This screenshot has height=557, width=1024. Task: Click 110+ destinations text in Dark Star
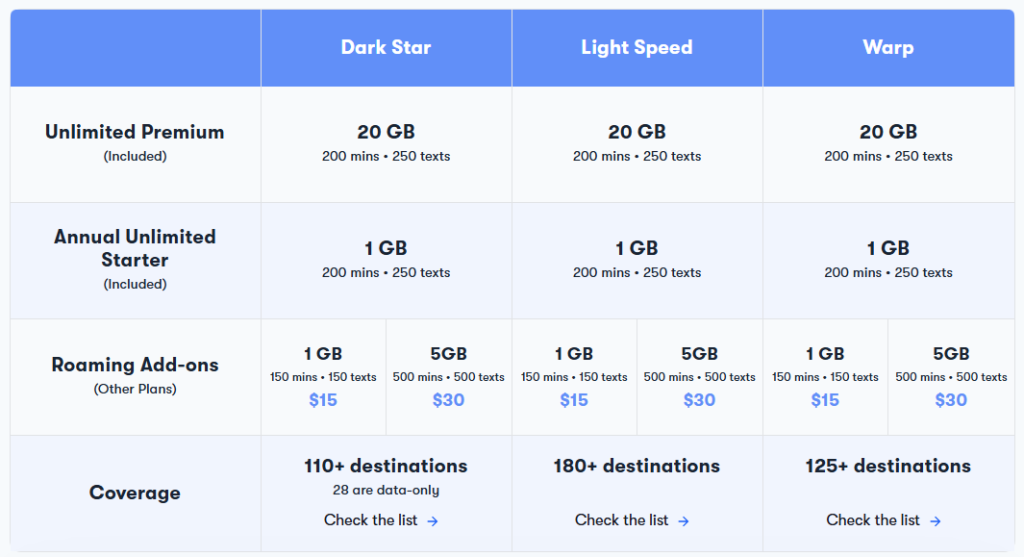click(386, 466)
